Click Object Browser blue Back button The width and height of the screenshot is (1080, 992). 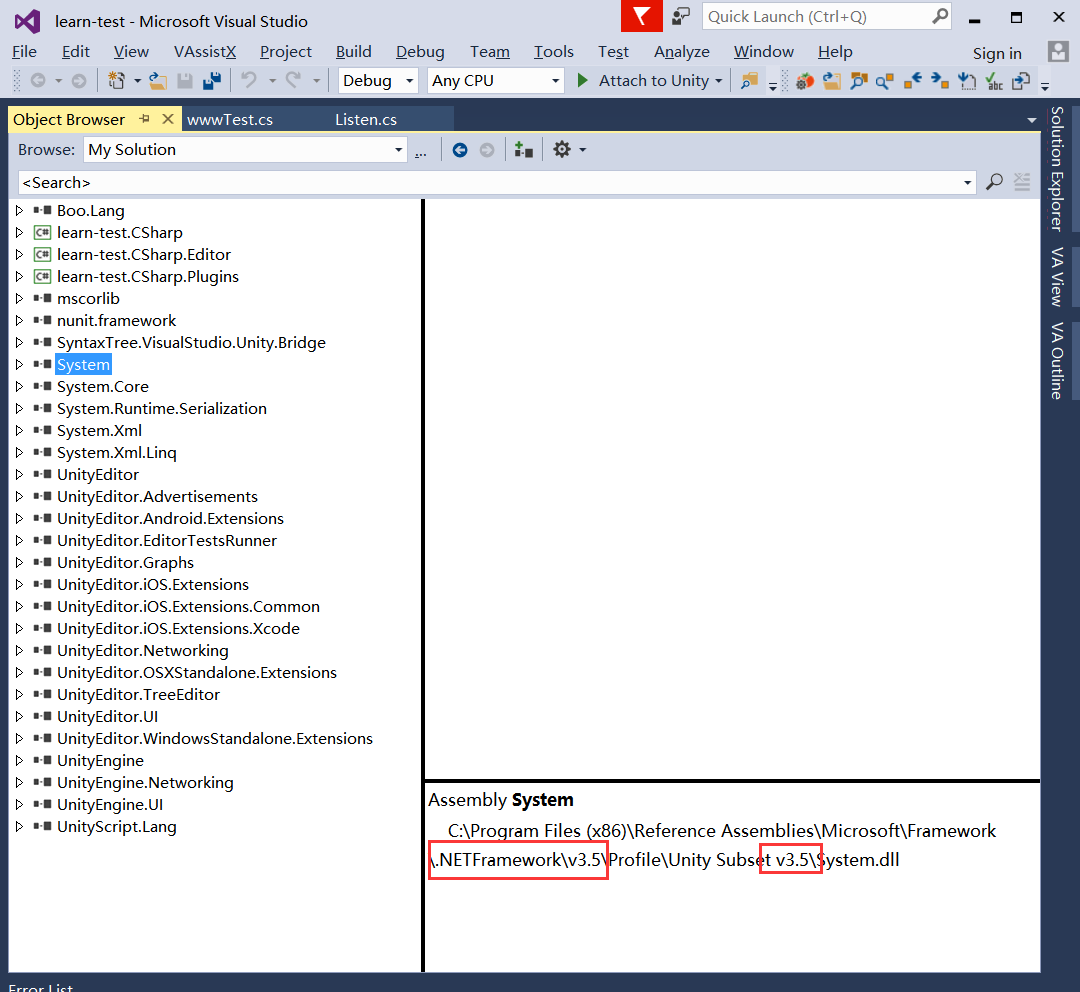[x=460, y=150]
